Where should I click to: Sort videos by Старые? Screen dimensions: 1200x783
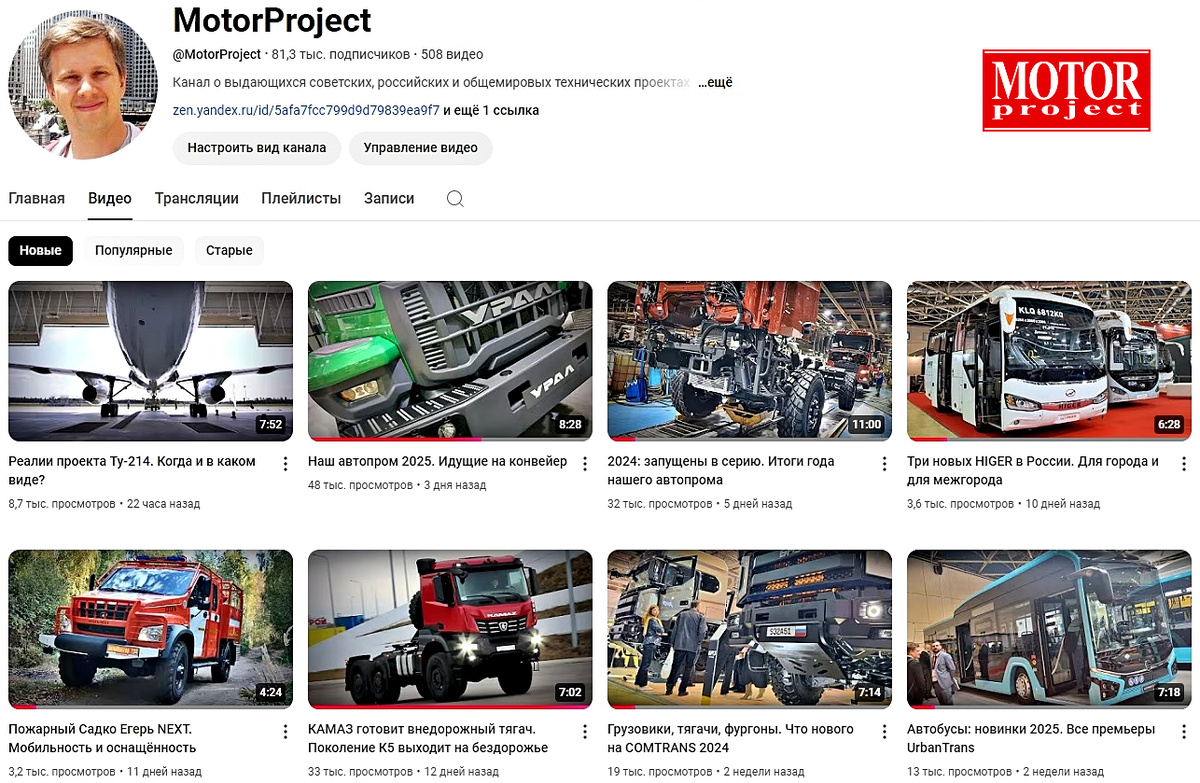(x=229, y=250)
